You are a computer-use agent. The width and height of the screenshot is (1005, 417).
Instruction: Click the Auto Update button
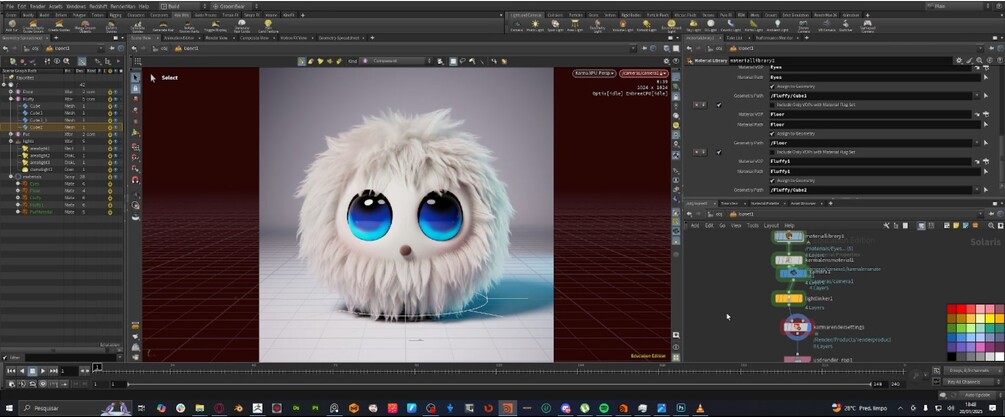(975, 394)
